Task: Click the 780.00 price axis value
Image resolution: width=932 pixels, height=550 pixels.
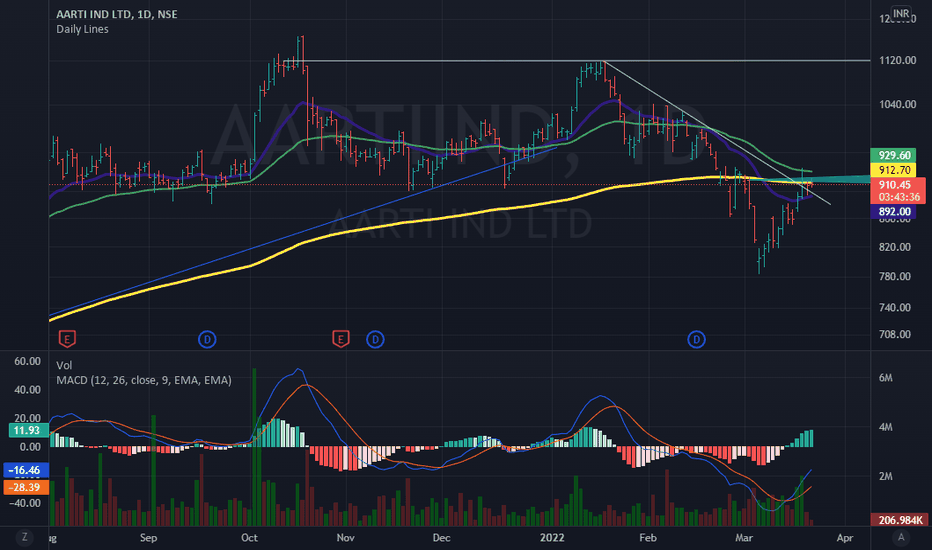Action: pos(895,276)
